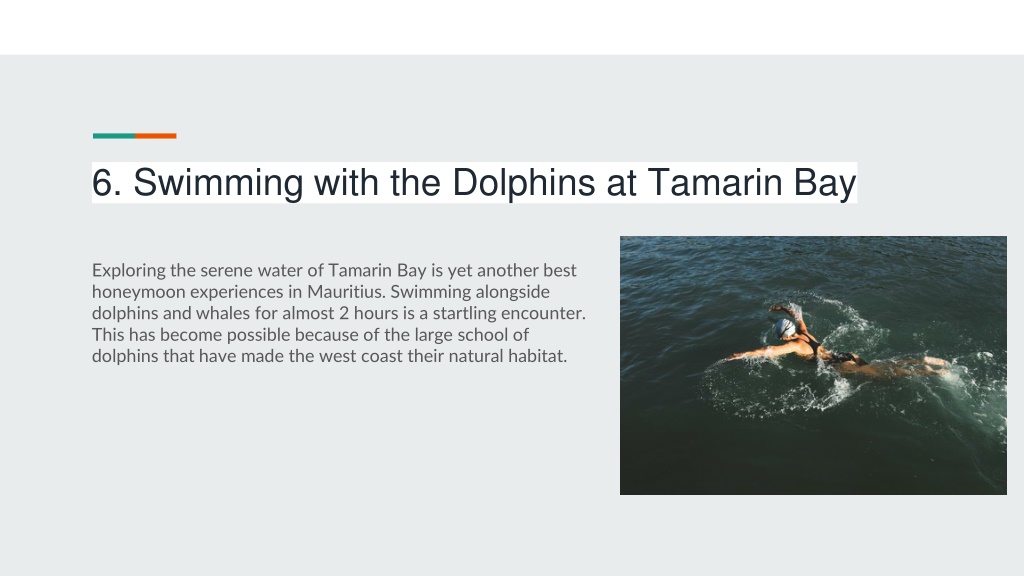
Task: Select the slide title about Tamarin Bay
Action: point(474,182)
